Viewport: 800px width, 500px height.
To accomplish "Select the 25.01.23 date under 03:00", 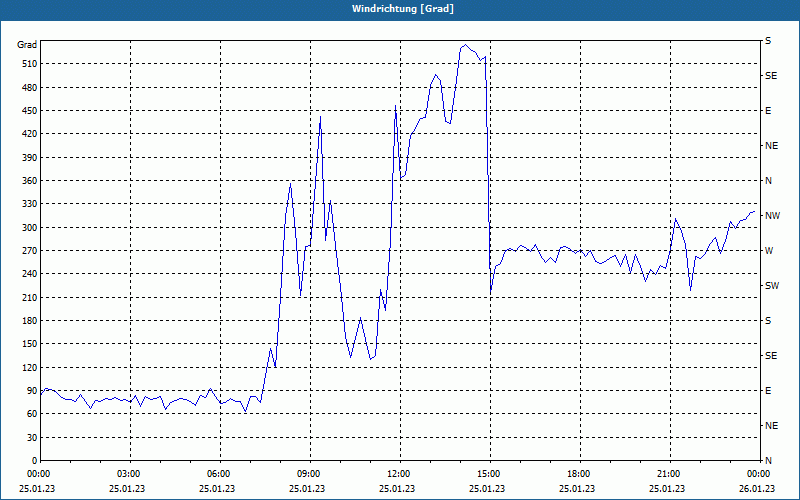I will coord(127,488).
